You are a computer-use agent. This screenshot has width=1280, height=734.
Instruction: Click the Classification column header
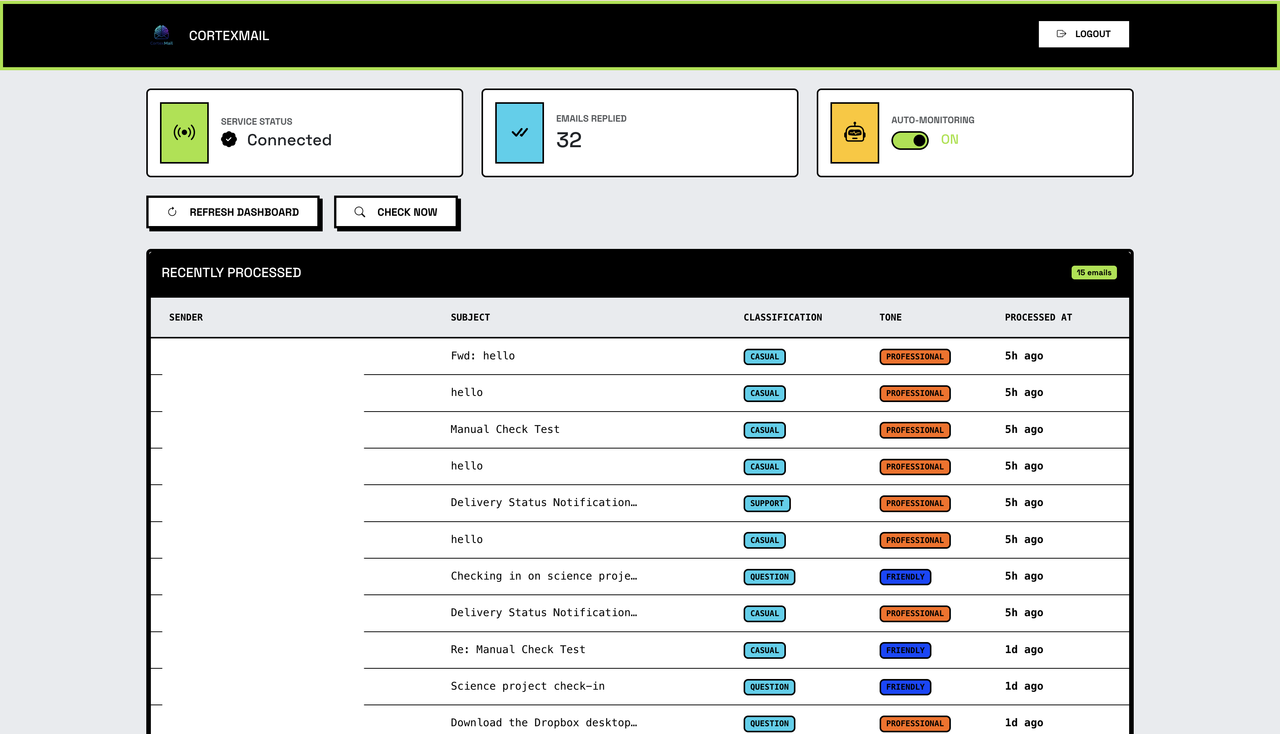point(783,317)
